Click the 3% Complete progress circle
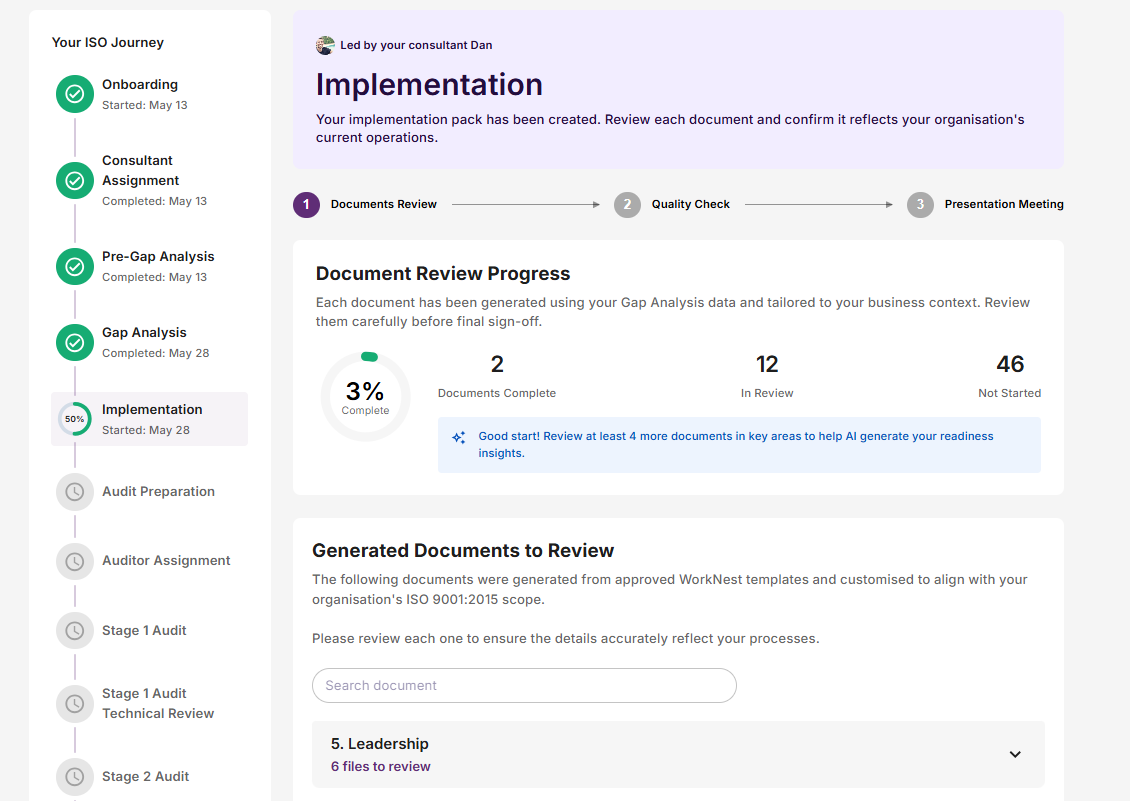The image size is (1130, 801). (365, 397)
